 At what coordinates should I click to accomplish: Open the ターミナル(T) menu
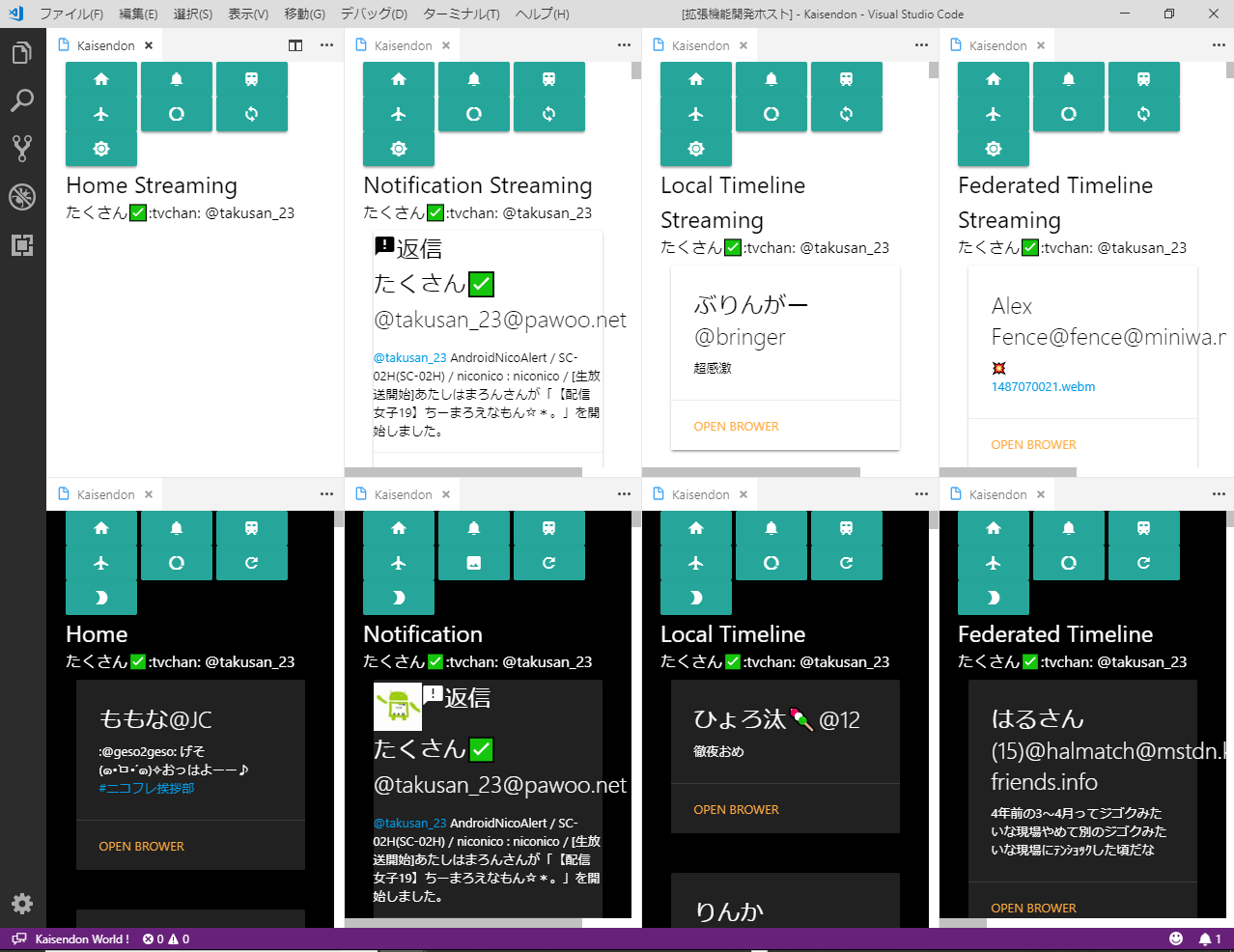pos(462,14)
